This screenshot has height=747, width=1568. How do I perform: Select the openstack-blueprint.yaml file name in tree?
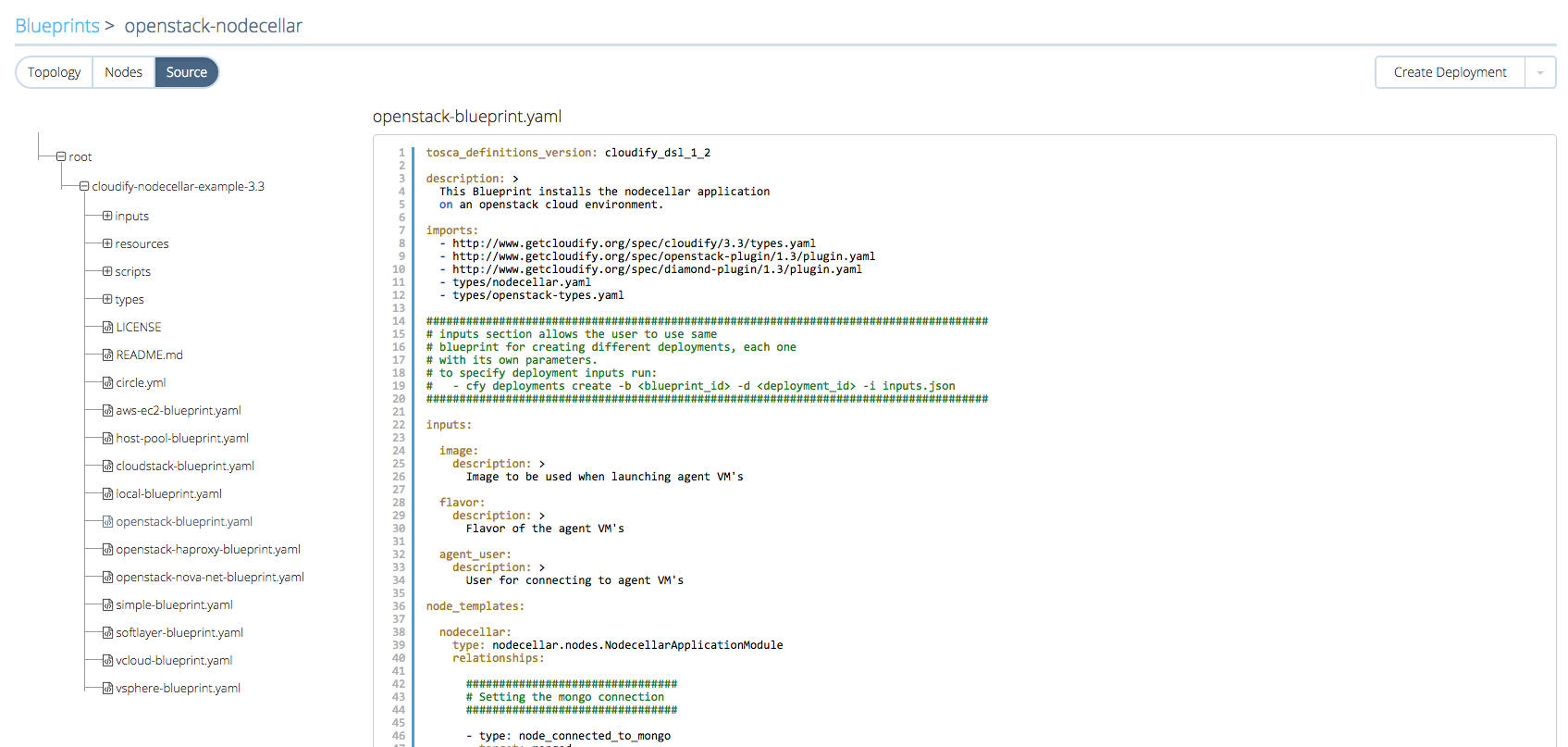click(184, 522)
